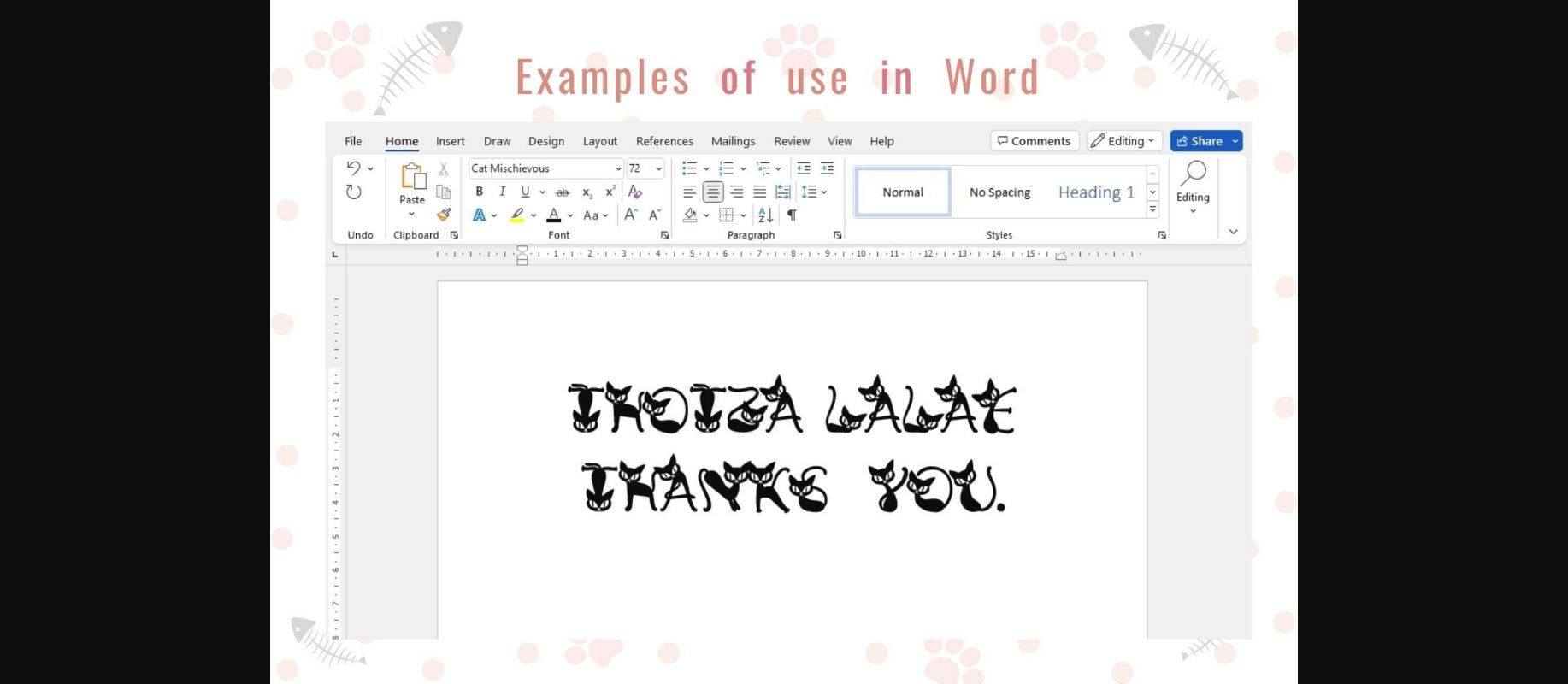
Task: Open the Font dialog launcher
Action: (664, 235)
